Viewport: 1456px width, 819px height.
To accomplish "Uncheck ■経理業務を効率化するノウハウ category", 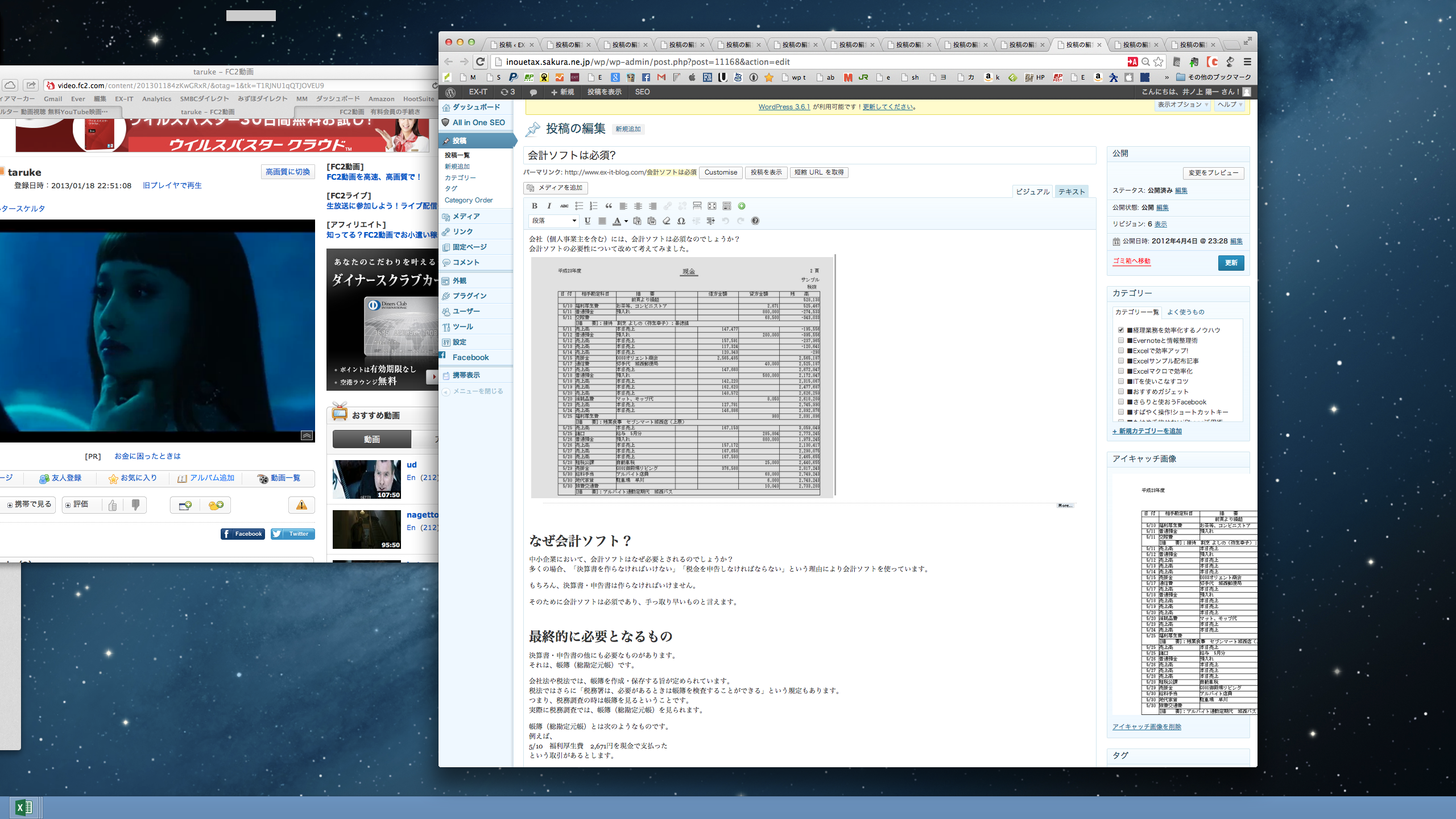I will [1120, 330].
